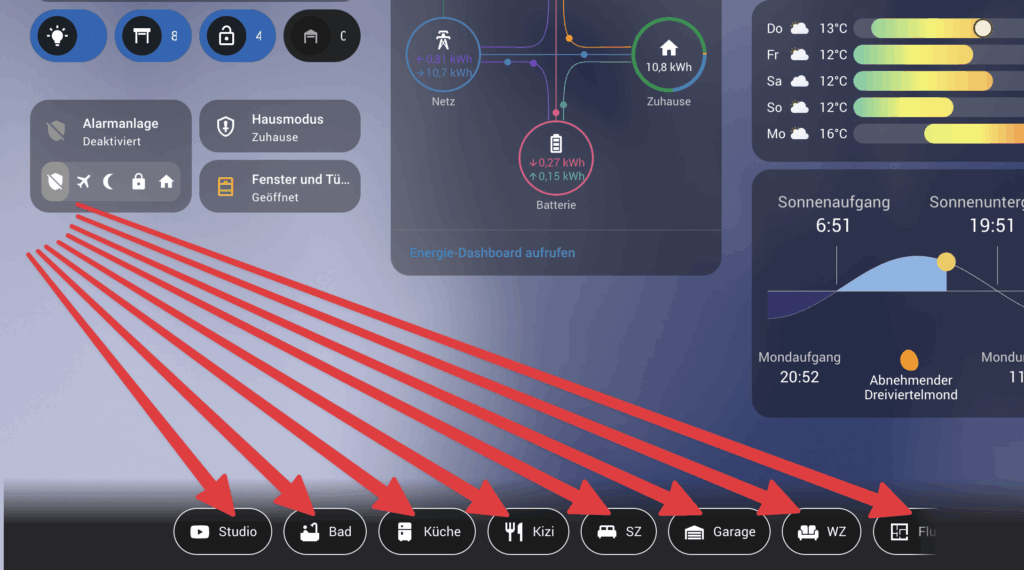
Task: Open the Energie-Dashboard aufrufen link
Action: [492, 253]
